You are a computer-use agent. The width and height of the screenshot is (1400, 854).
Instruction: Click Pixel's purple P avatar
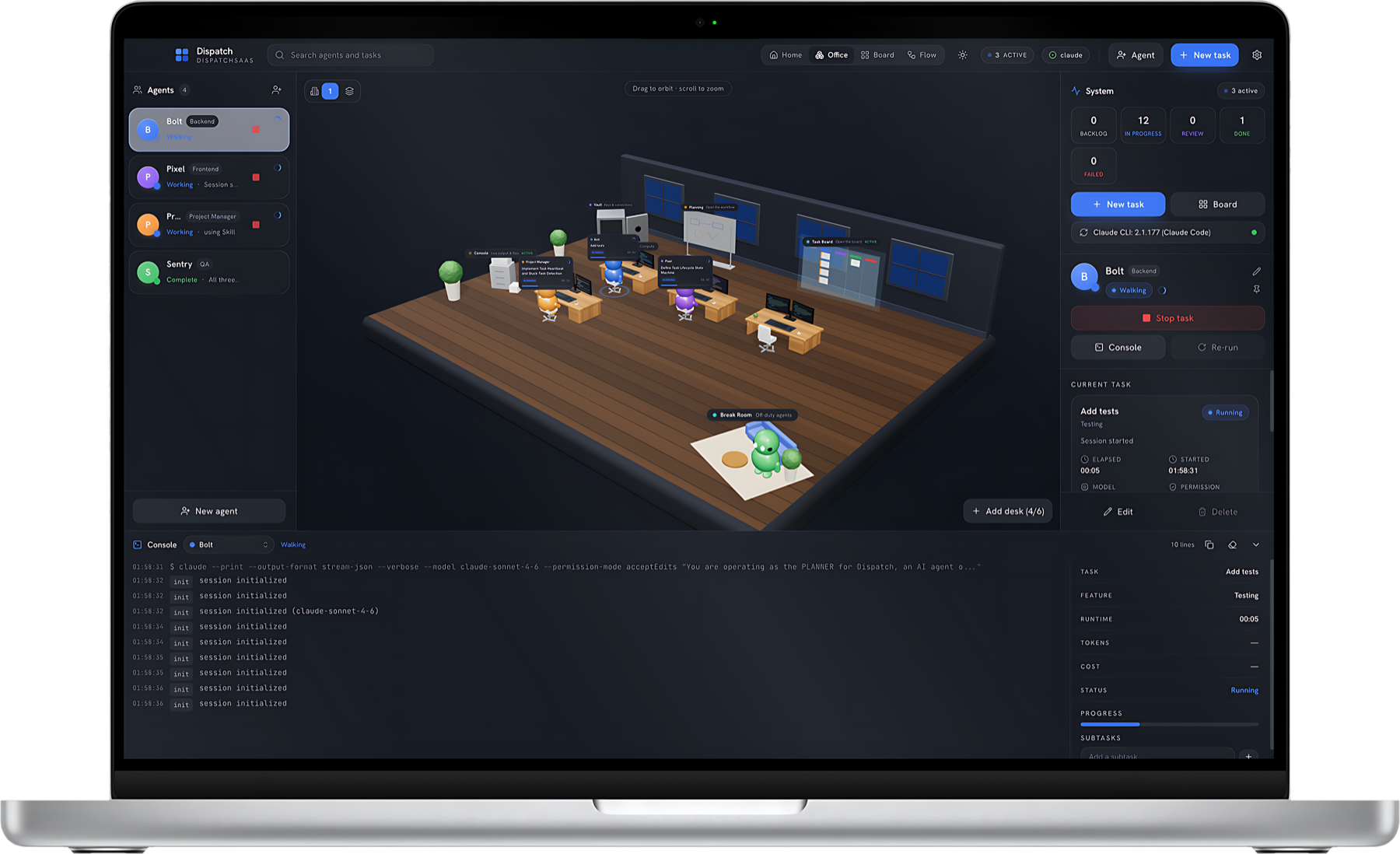(148, 177)
